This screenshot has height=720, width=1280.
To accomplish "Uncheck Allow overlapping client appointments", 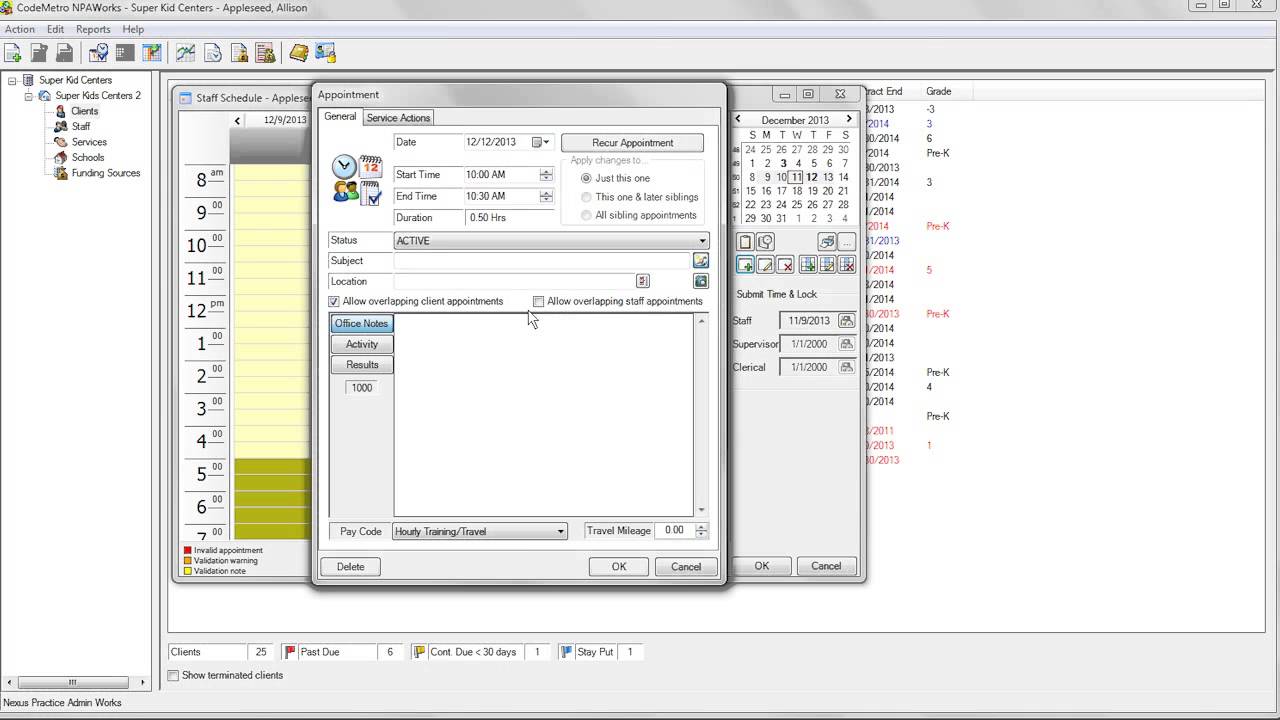I will pyautogui.click(x=334, y=301).
